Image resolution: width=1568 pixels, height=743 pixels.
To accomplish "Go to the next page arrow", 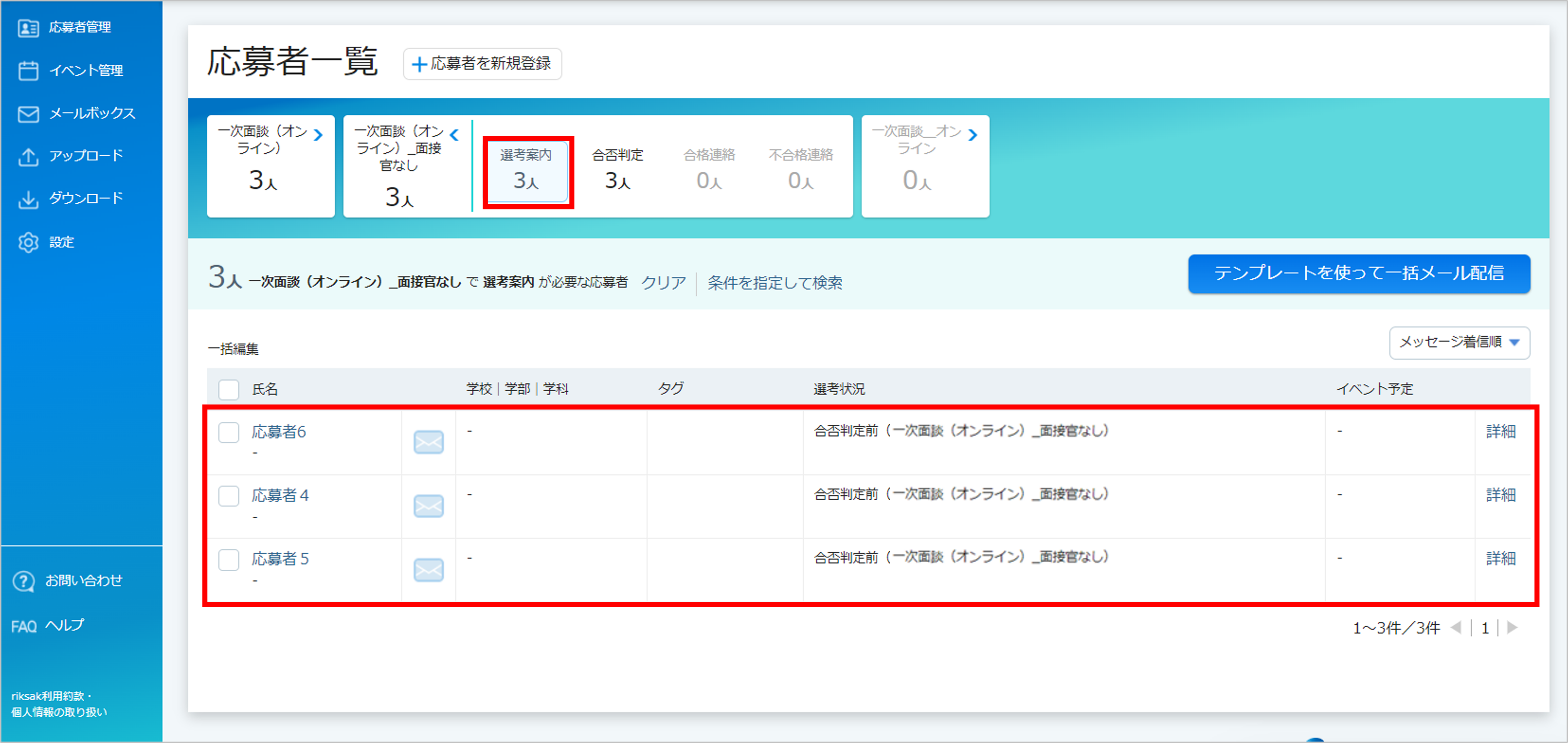I will click(x=1512, y=628).
